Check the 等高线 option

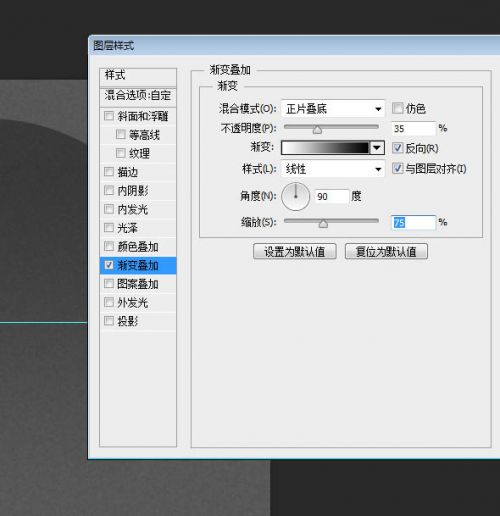[121, 135]
